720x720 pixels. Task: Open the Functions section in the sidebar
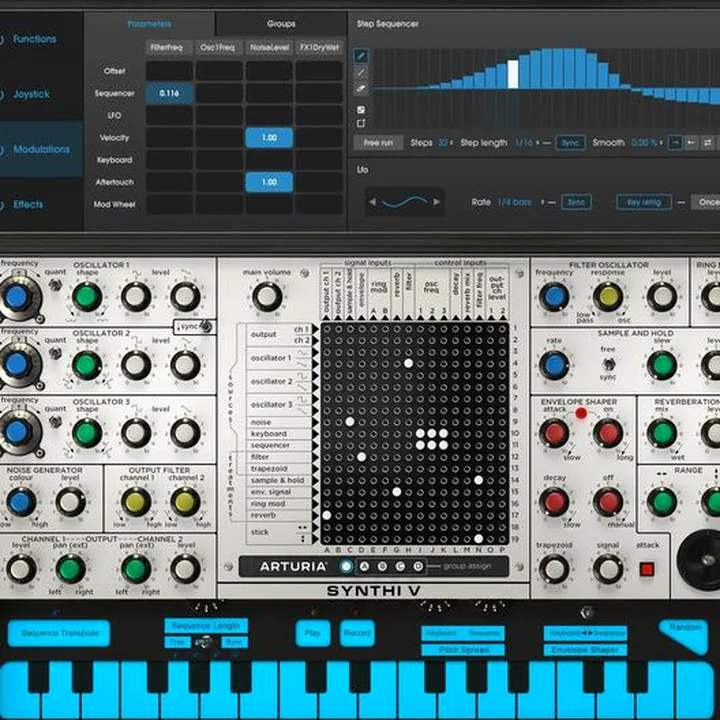point(34,39)
